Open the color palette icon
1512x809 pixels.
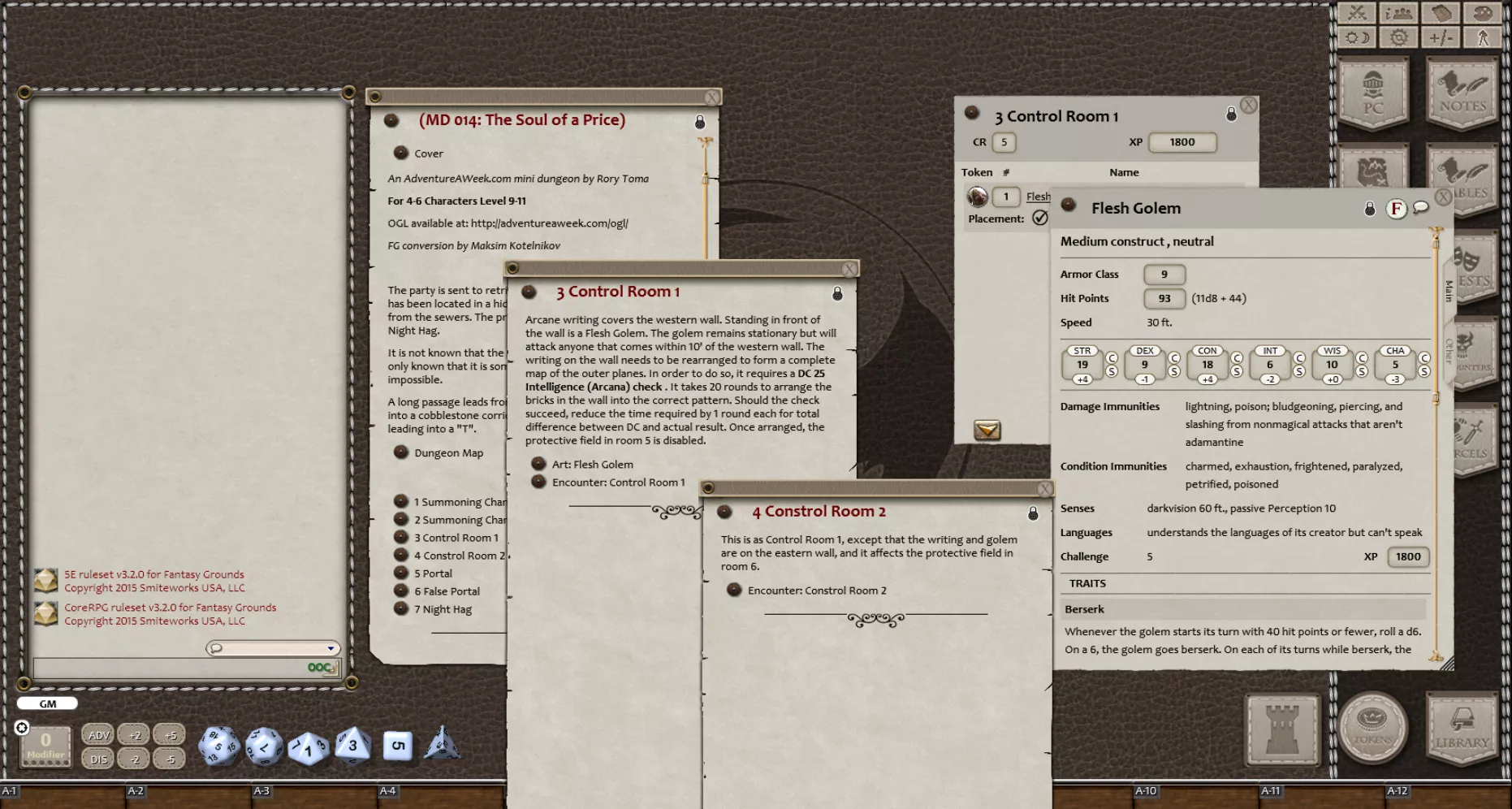pyautogui.click(x=1483, y=14)
